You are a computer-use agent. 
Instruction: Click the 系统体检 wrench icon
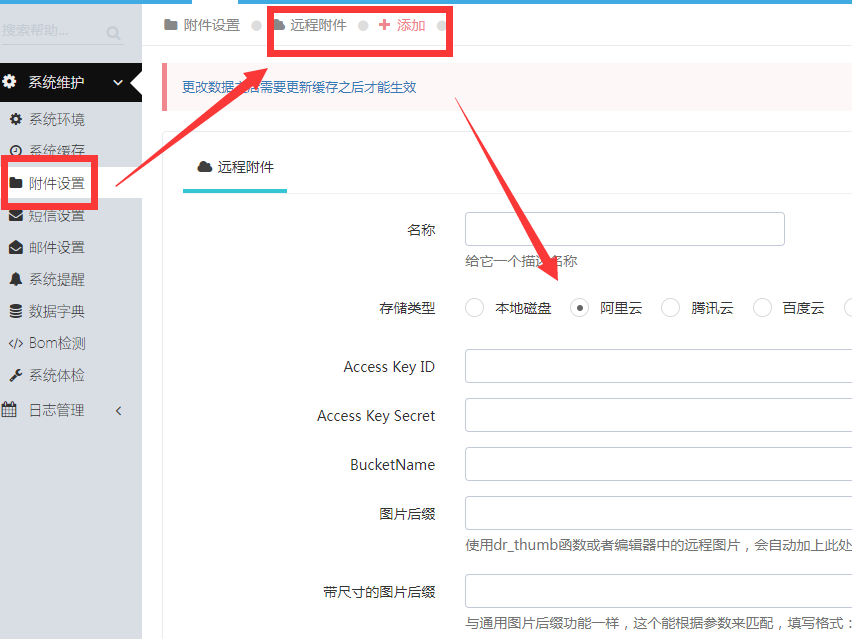coord(16,375)
